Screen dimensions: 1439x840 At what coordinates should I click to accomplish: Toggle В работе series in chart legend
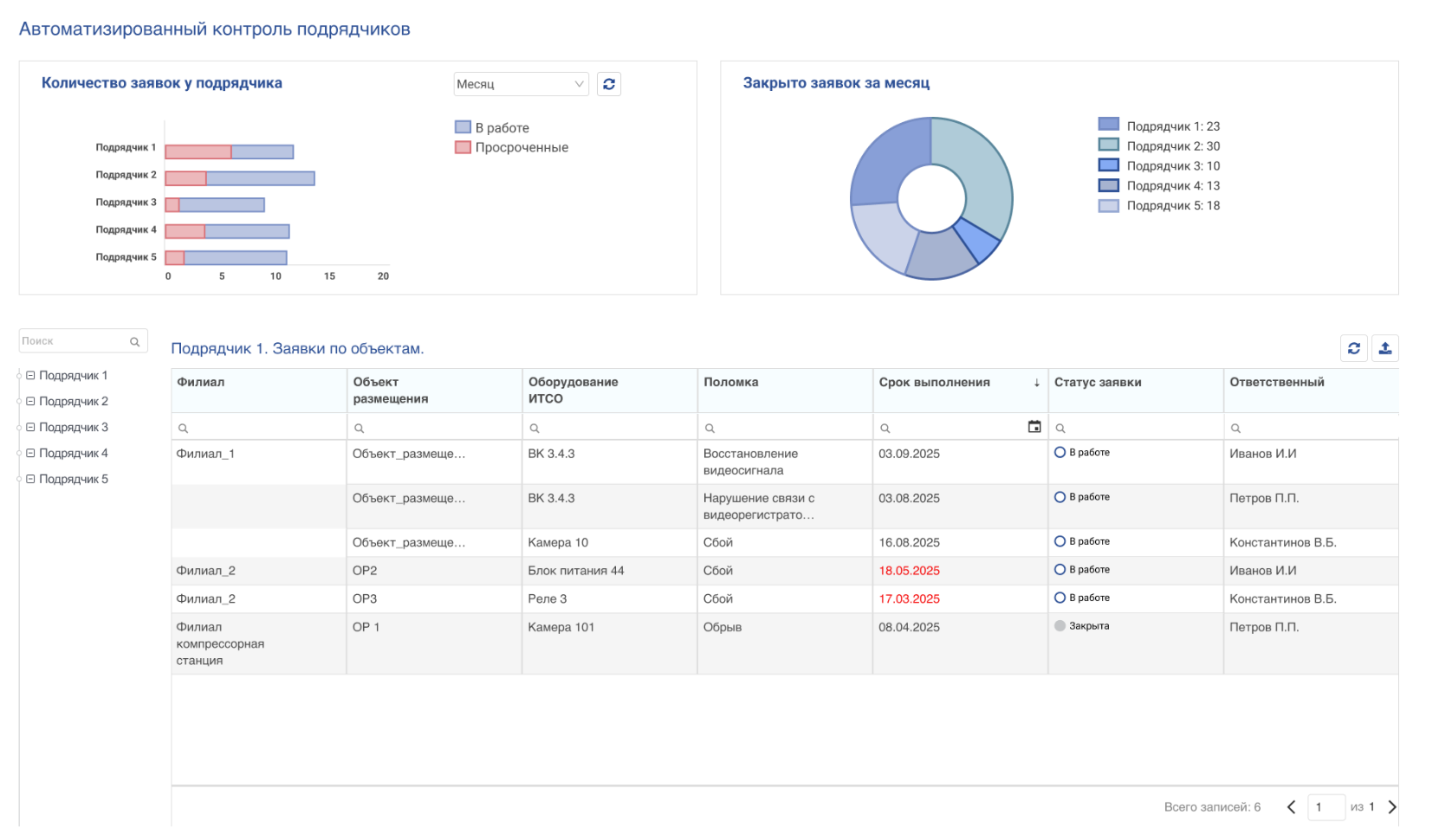tap(492, 127)
